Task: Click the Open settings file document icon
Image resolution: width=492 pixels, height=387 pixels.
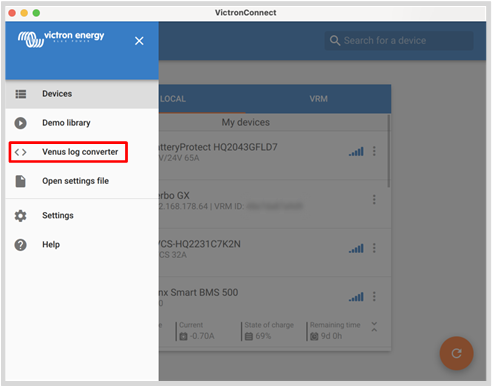Action: (x=21, y=181)
